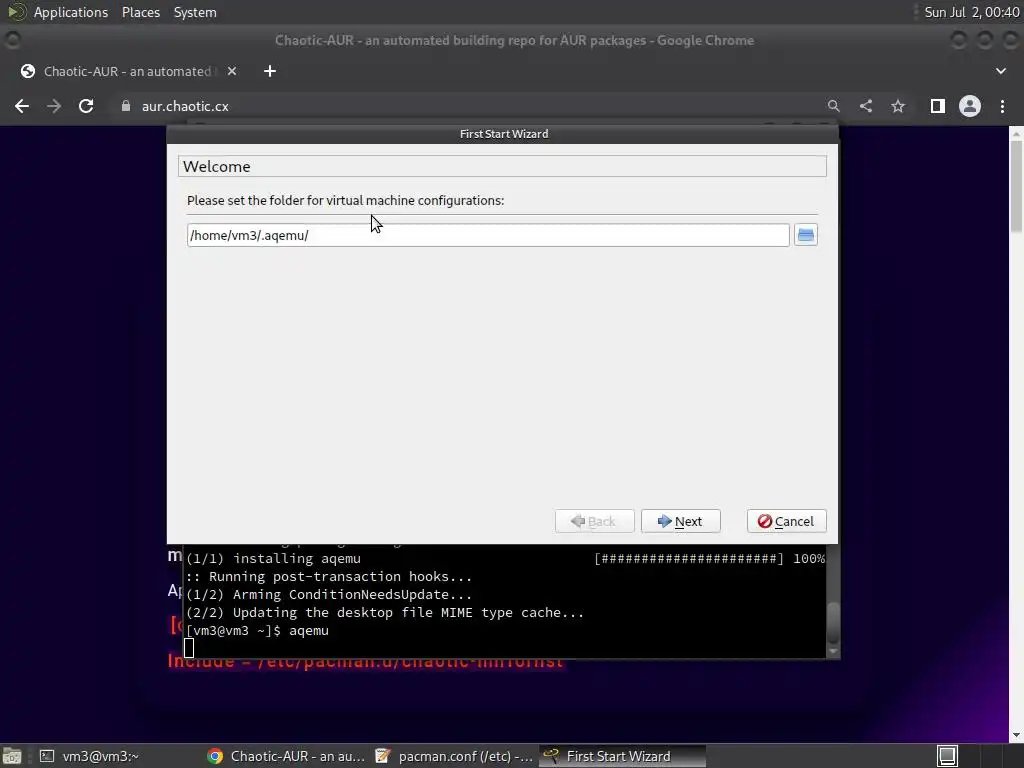Open Chrome three-dot menu
Screen dimensions: 1024x768
click(1002, 106)
